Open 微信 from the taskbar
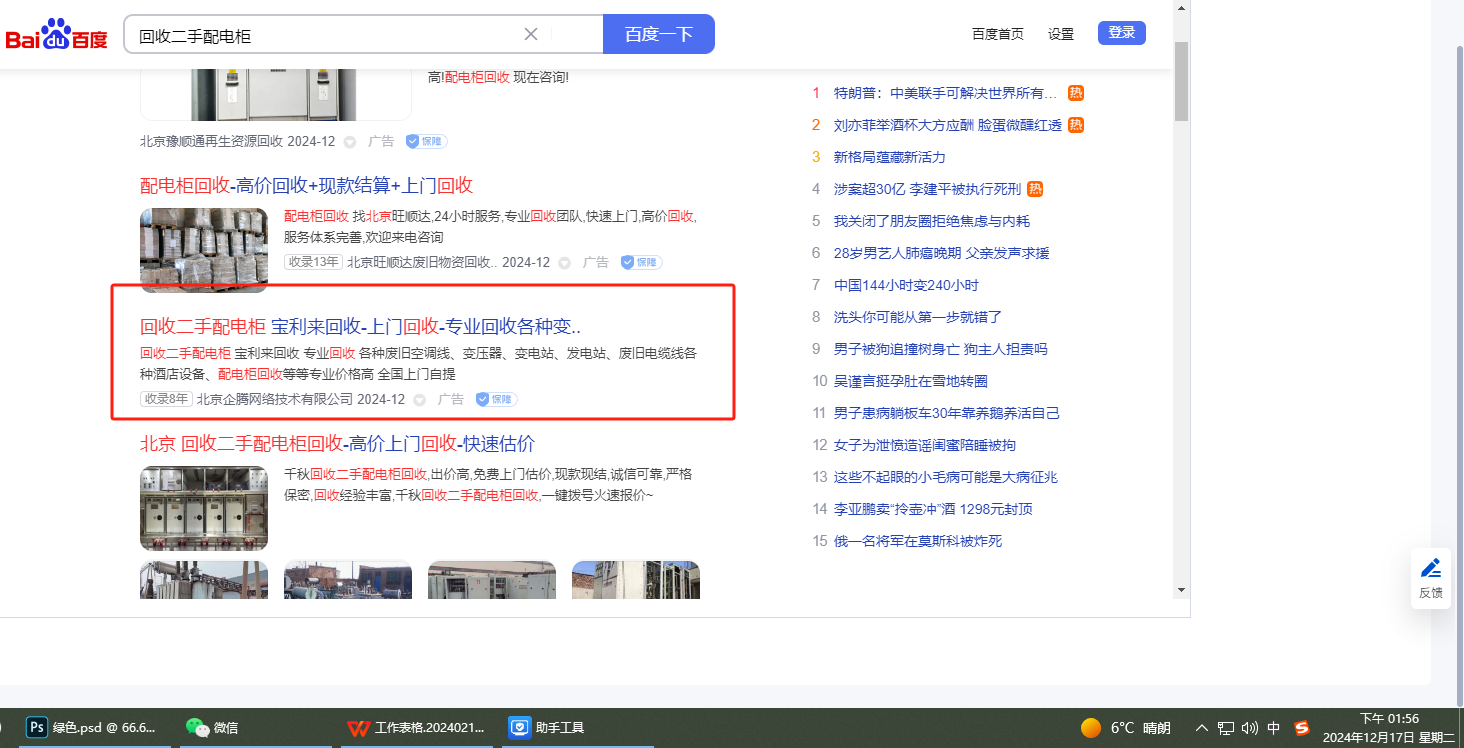Image resolution: width=1464 pixels, height=748 pixels. coord(213,728)
